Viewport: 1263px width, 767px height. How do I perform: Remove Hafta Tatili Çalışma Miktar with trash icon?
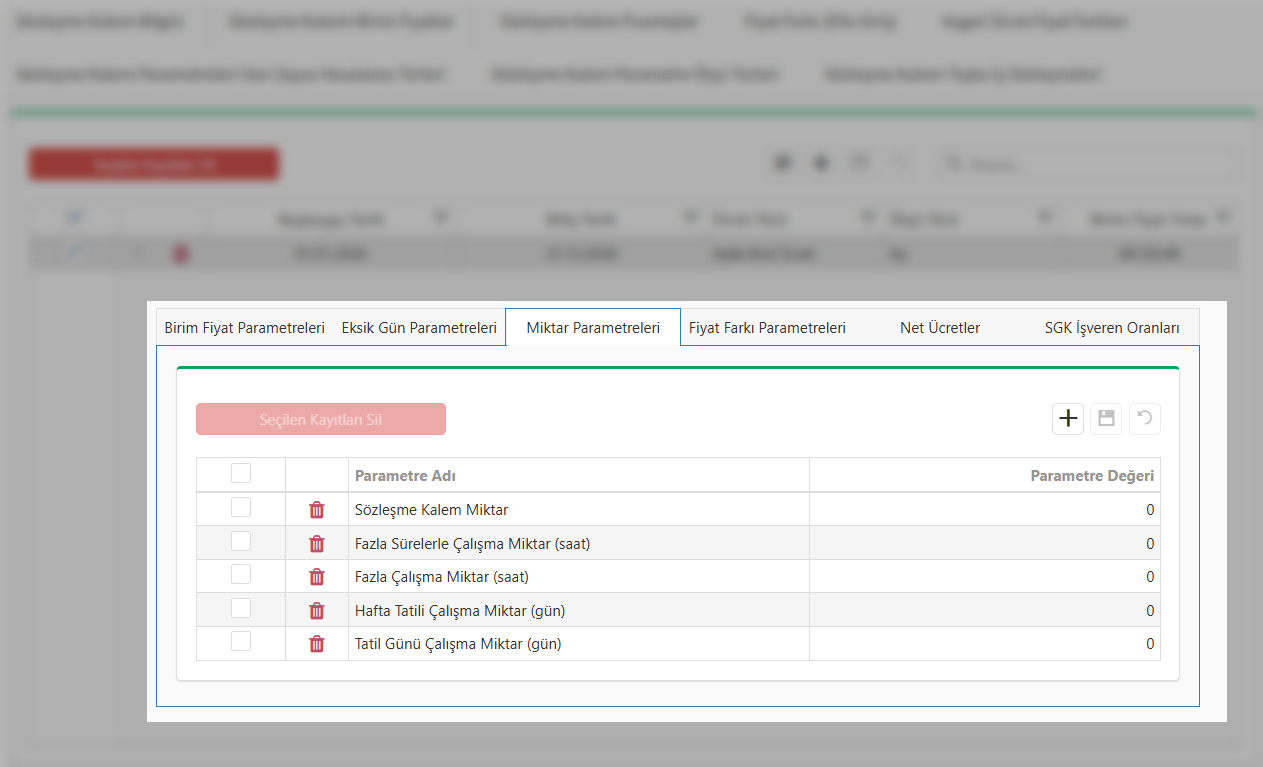tap(317, 611)
